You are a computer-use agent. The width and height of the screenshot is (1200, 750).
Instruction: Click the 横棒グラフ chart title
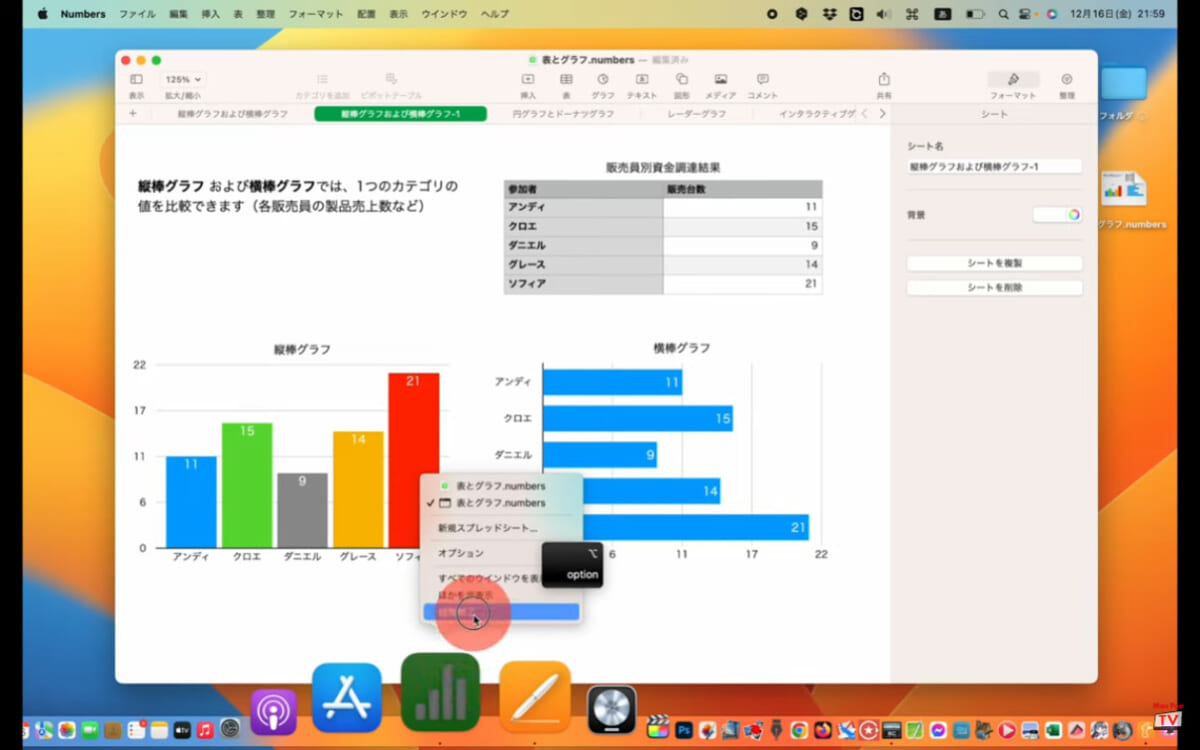tap(682, 348)
